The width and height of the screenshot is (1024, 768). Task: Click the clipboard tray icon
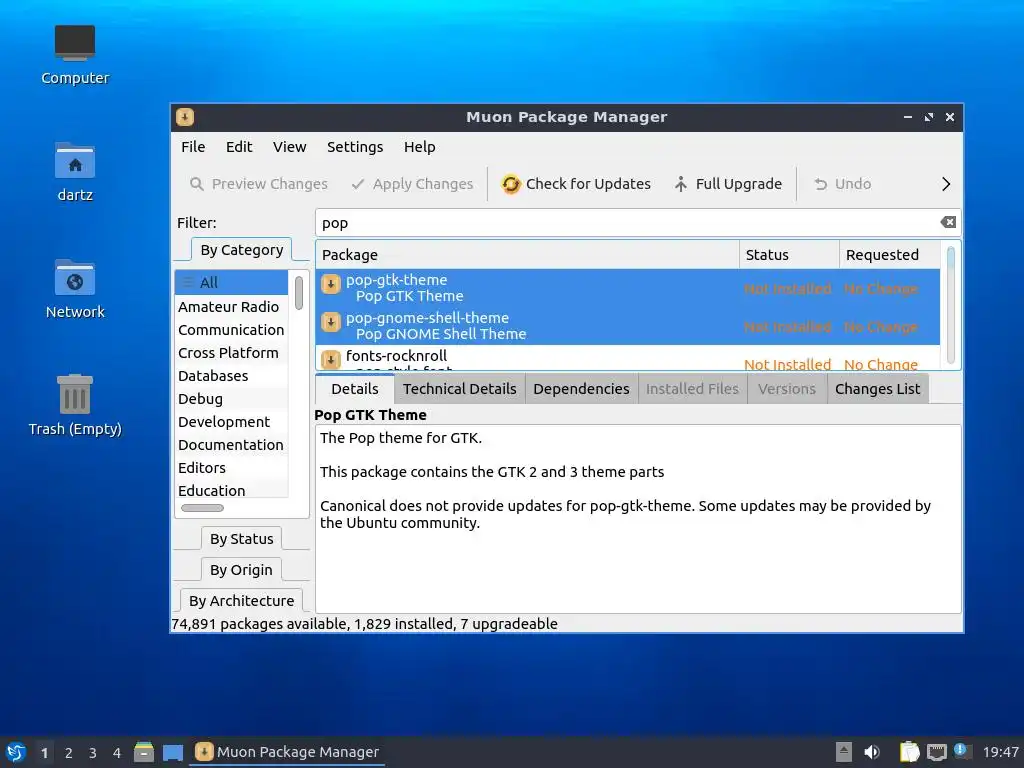click(x=909, y=752)
